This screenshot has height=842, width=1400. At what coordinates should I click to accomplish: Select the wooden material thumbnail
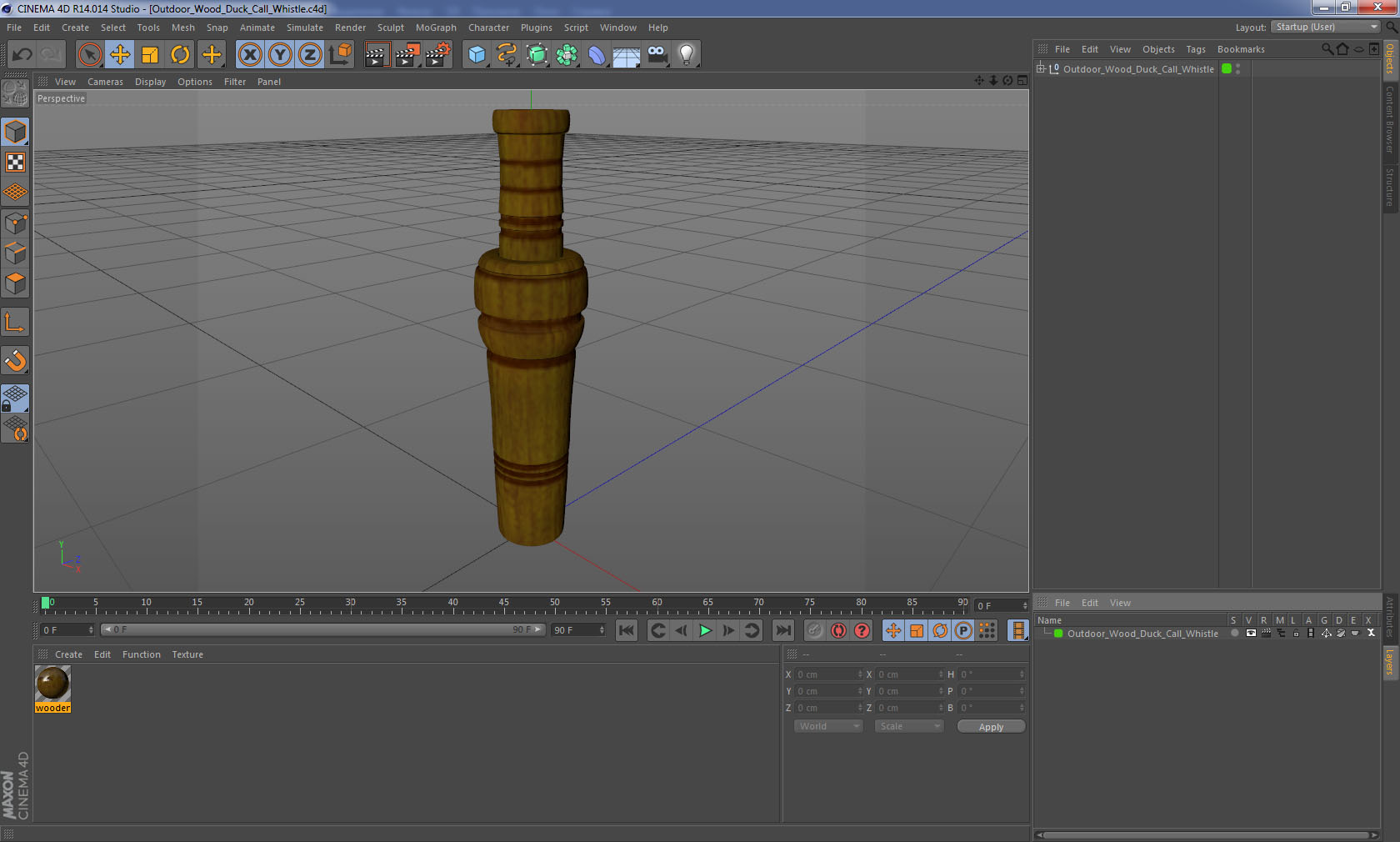[52, 684]
